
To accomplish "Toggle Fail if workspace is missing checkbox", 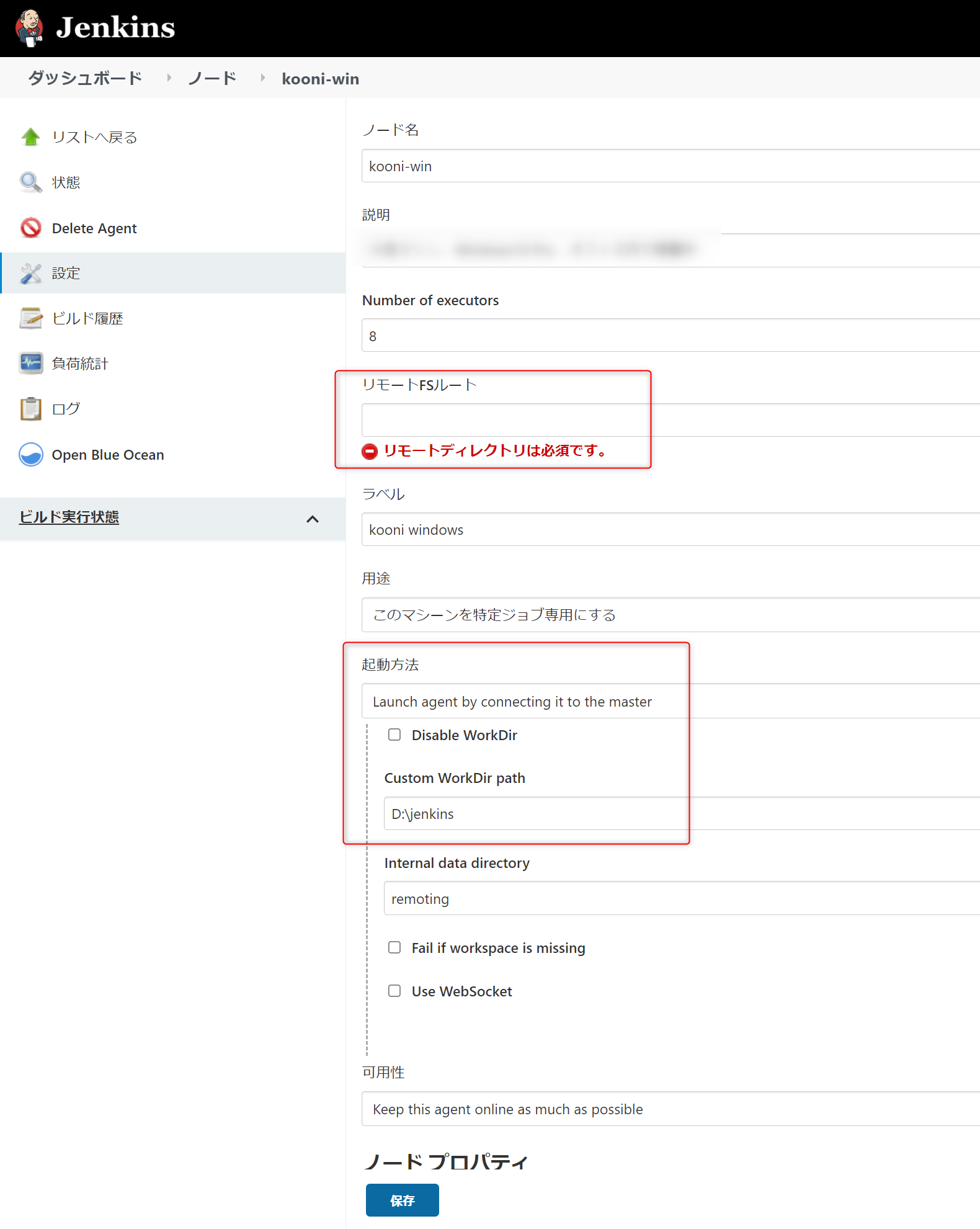I will point(394,947).
